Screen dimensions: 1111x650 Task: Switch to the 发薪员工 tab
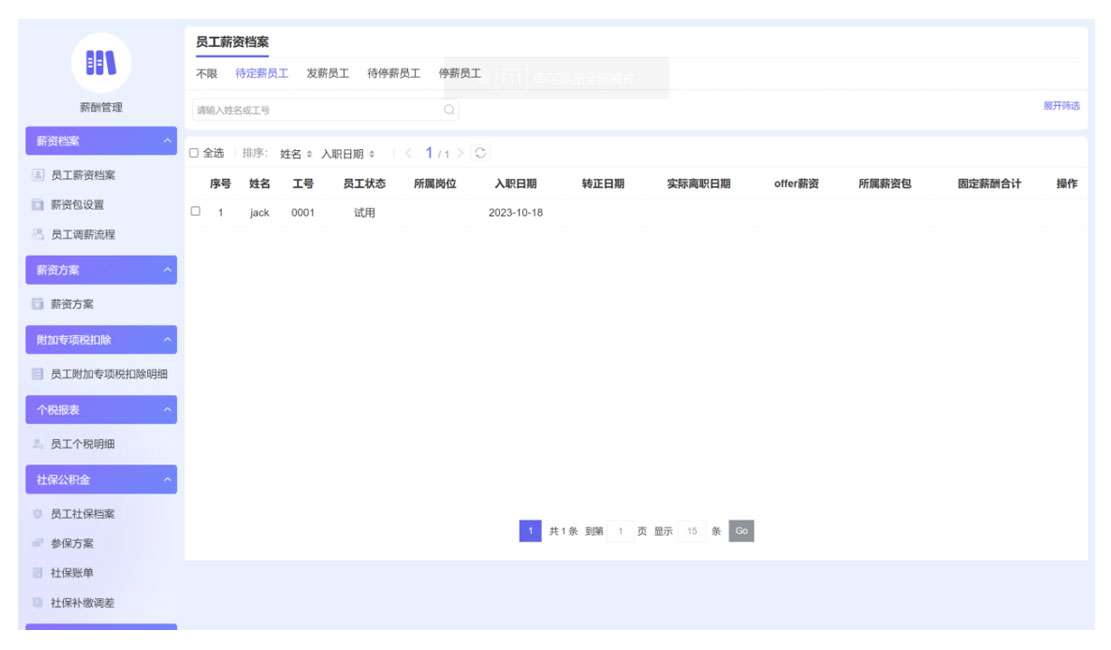pos(327,74)
